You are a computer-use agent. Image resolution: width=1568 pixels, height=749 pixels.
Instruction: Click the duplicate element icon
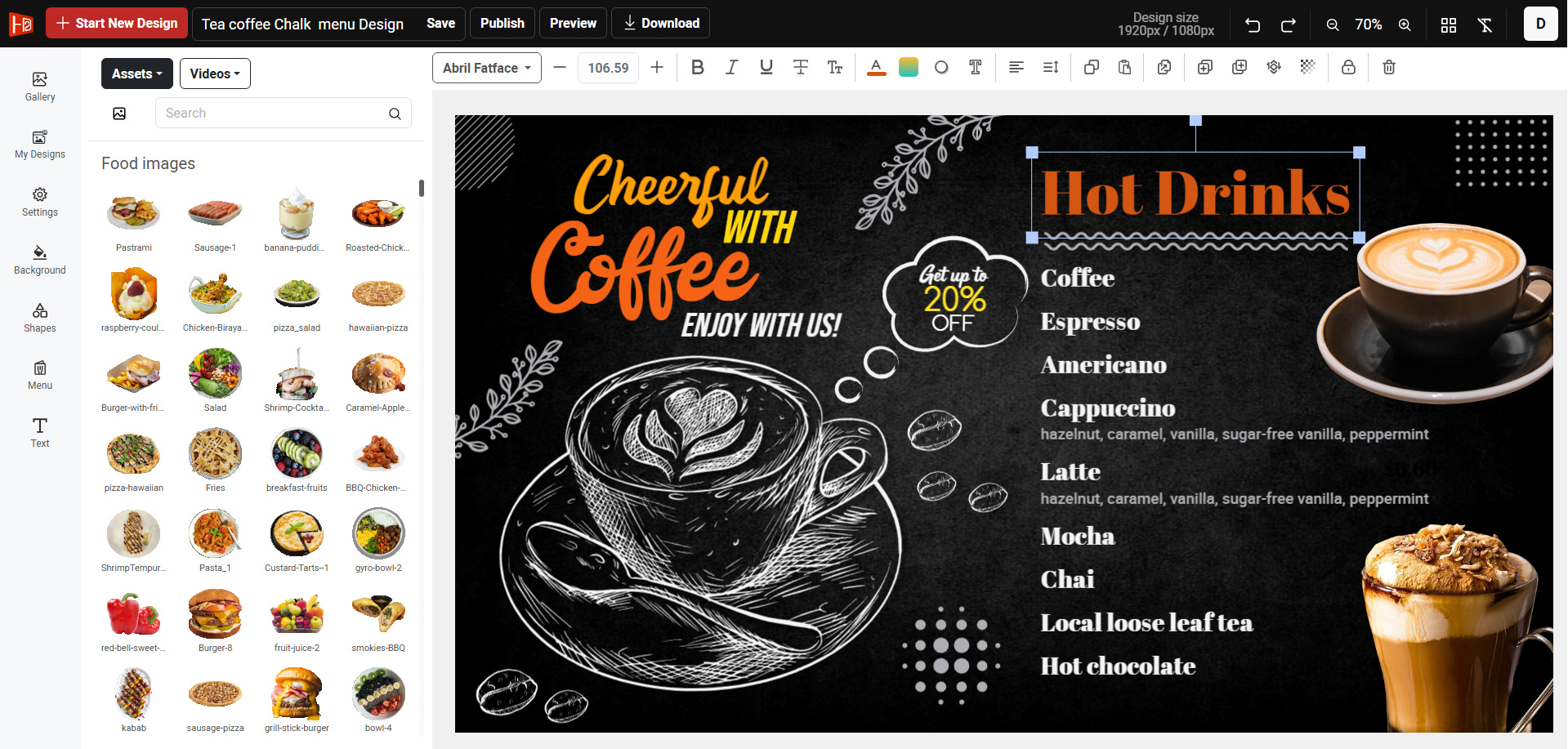point(1091,67)
